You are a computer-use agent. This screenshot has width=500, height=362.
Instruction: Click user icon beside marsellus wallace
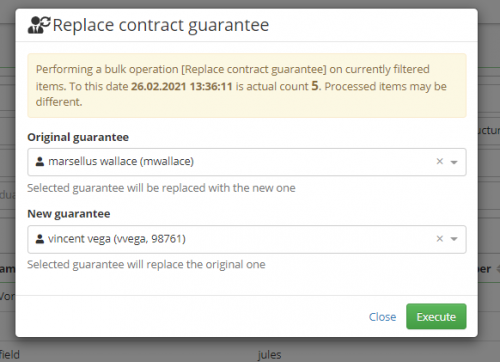coord(40,162)
